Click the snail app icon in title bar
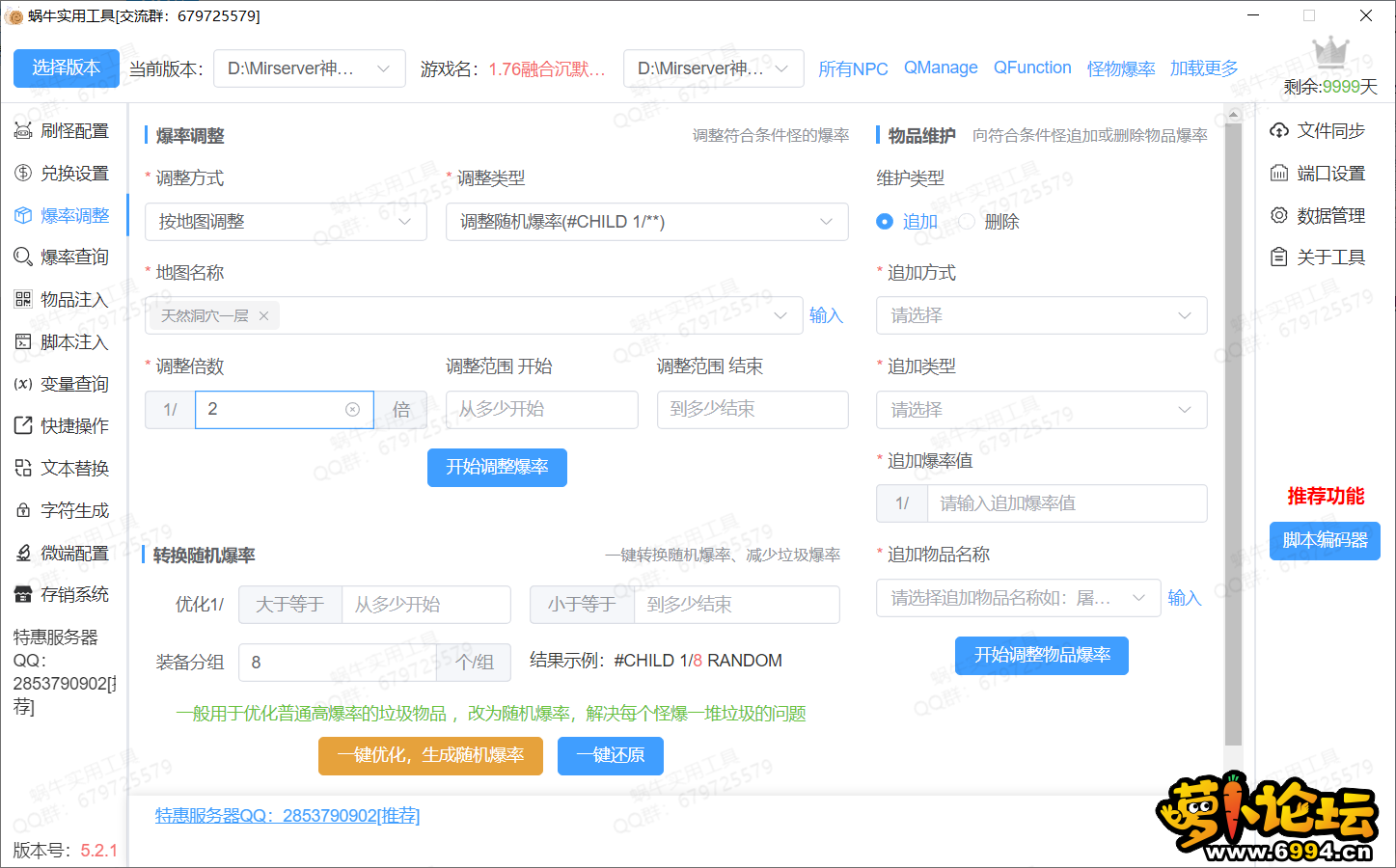This screenshot has width=1396, height=868. click(14, 15)
